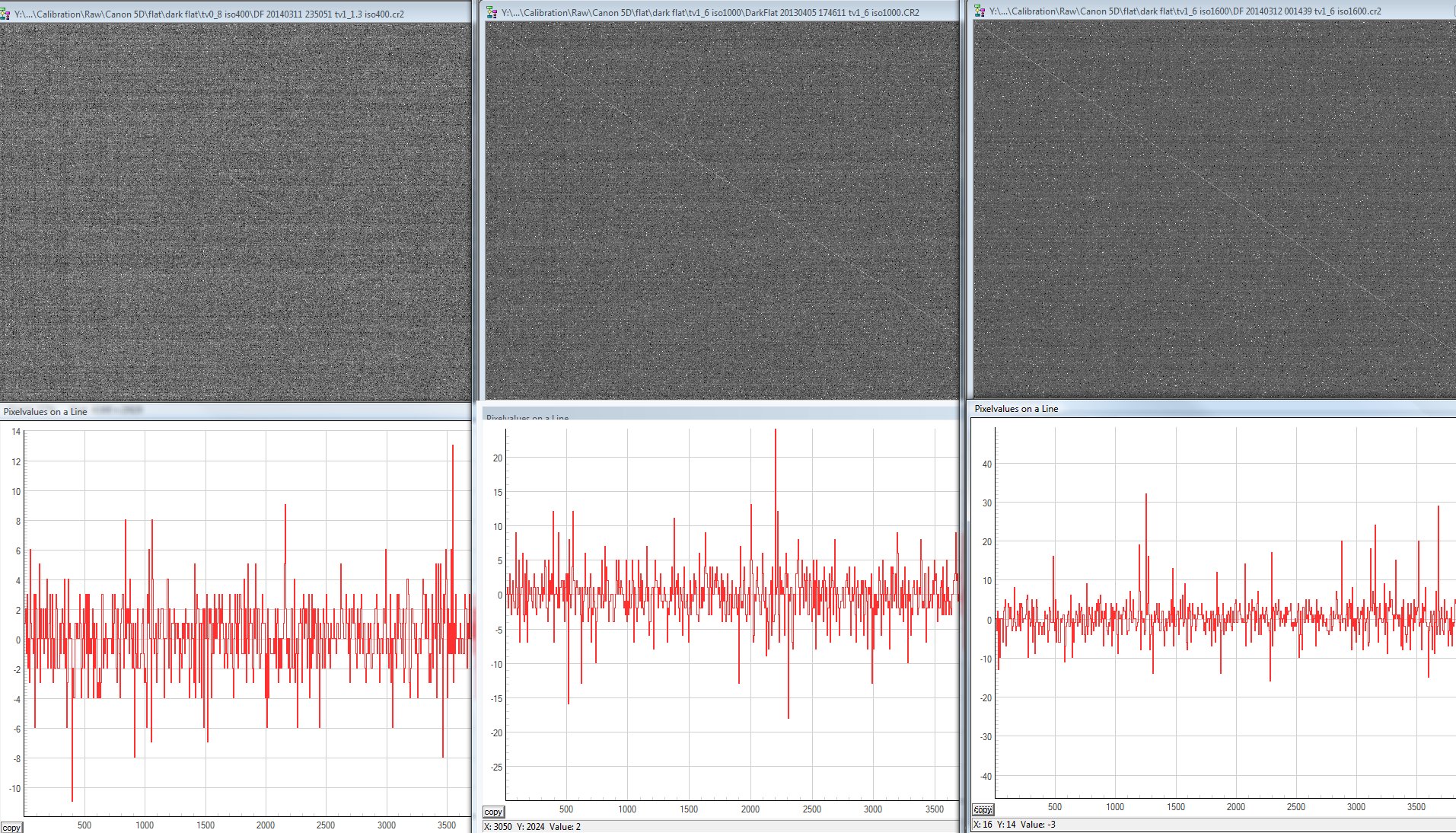
Task: Click the iso1600 window title bar icon
Action: (x=980, y=11)
